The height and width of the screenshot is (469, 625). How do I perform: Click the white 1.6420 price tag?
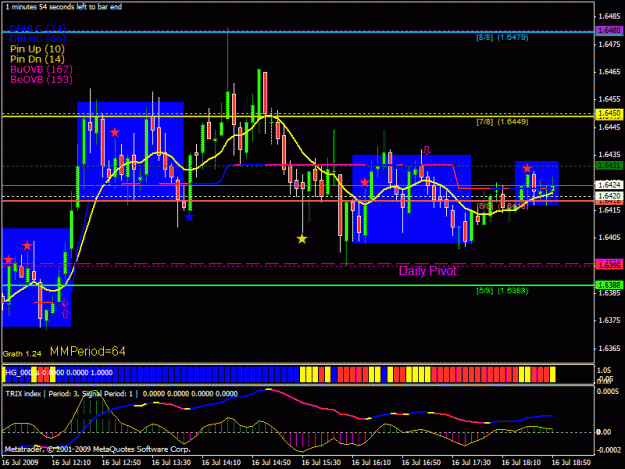[609, 196]
